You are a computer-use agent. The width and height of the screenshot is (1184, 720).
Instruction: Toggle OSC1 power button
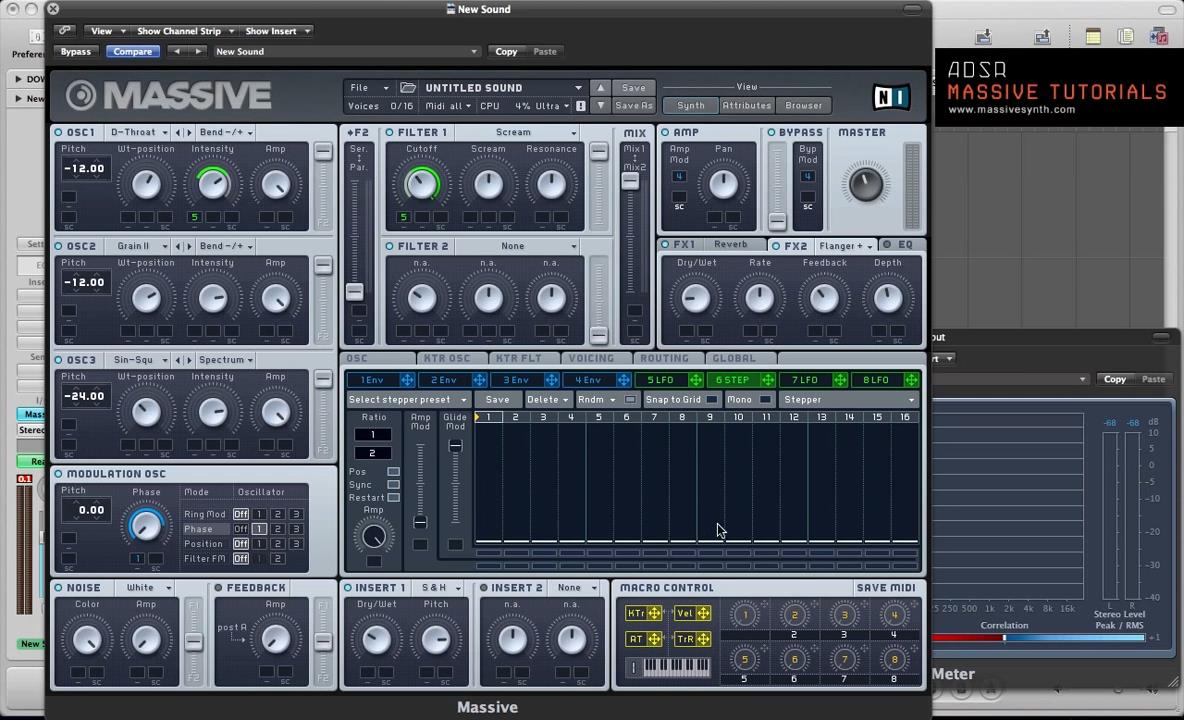click(x=59, y=132)
